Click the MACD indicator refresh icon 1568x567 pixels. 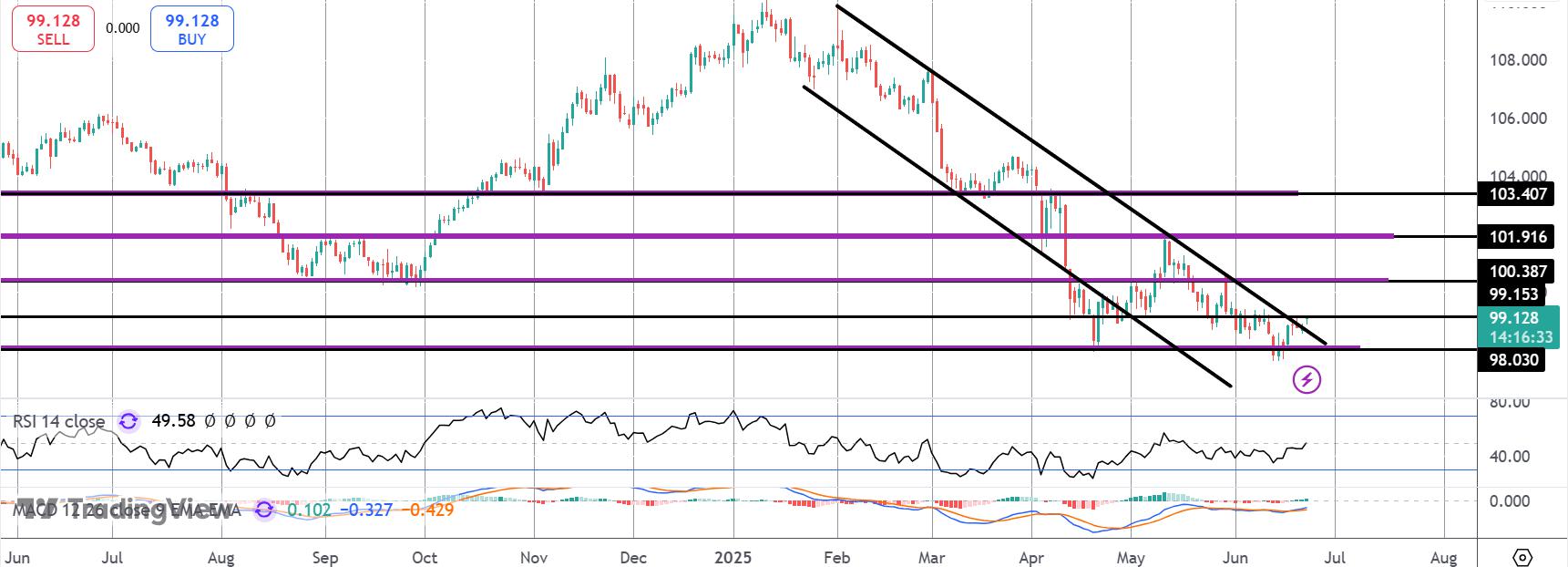pyautogui.click(x=264, y=510)
